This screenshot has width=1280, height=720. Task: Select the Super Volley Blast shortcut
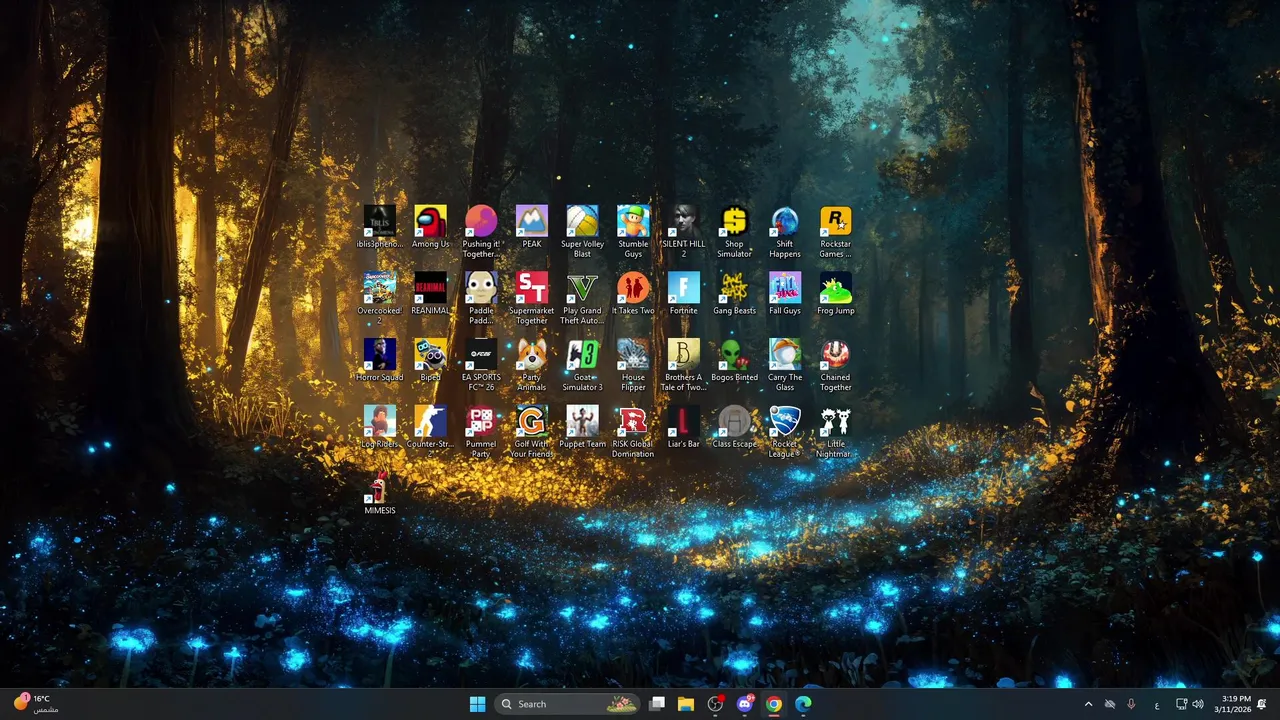582,232
